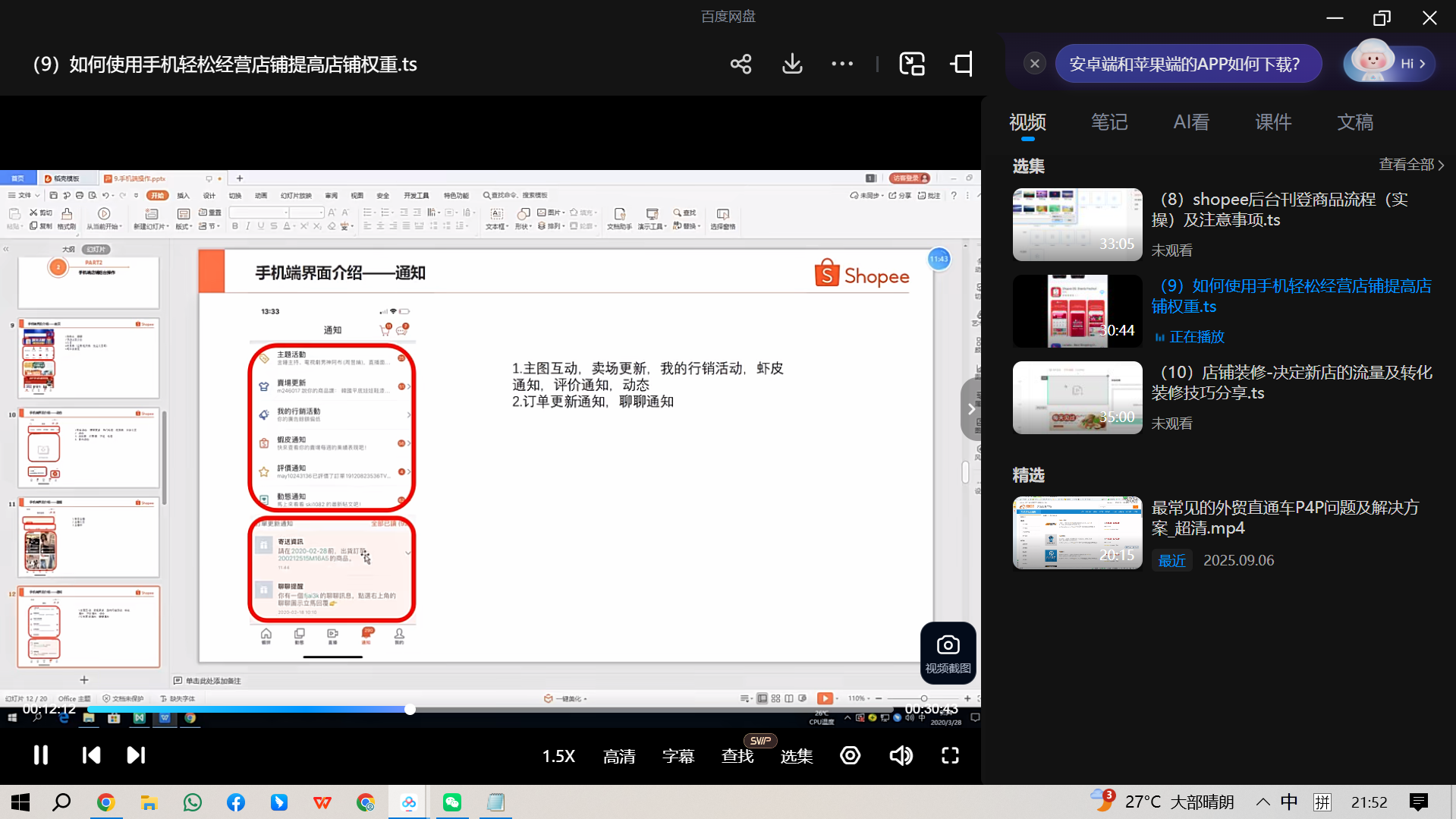Viewport: 1456px width, 819px height.
Task: Click the 字幕 subtitles button
Action: coord(678,756)
